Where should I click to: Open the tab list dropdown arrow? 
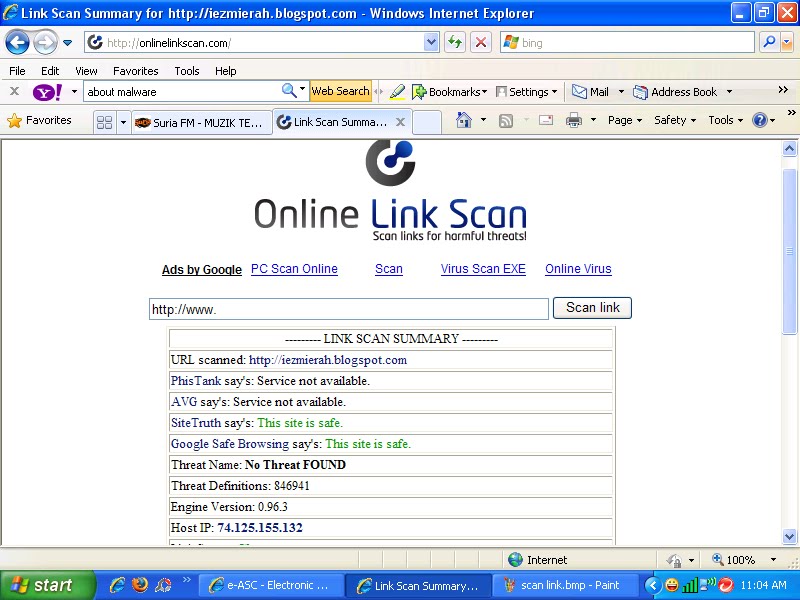tap(123, 122)
